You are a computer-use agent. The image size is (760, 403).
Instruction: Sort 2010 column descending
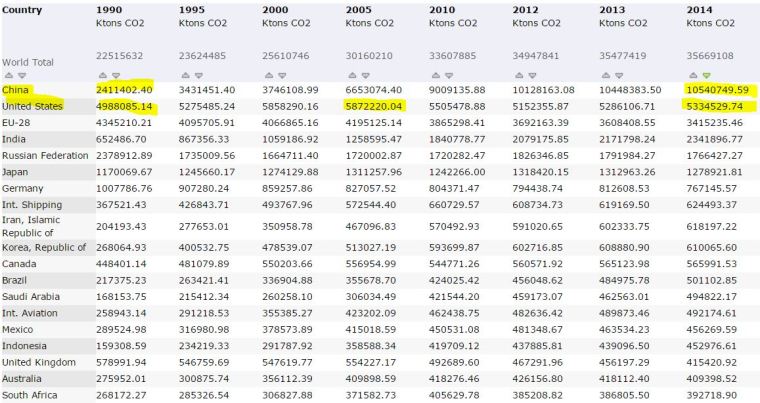pos(449,75)
